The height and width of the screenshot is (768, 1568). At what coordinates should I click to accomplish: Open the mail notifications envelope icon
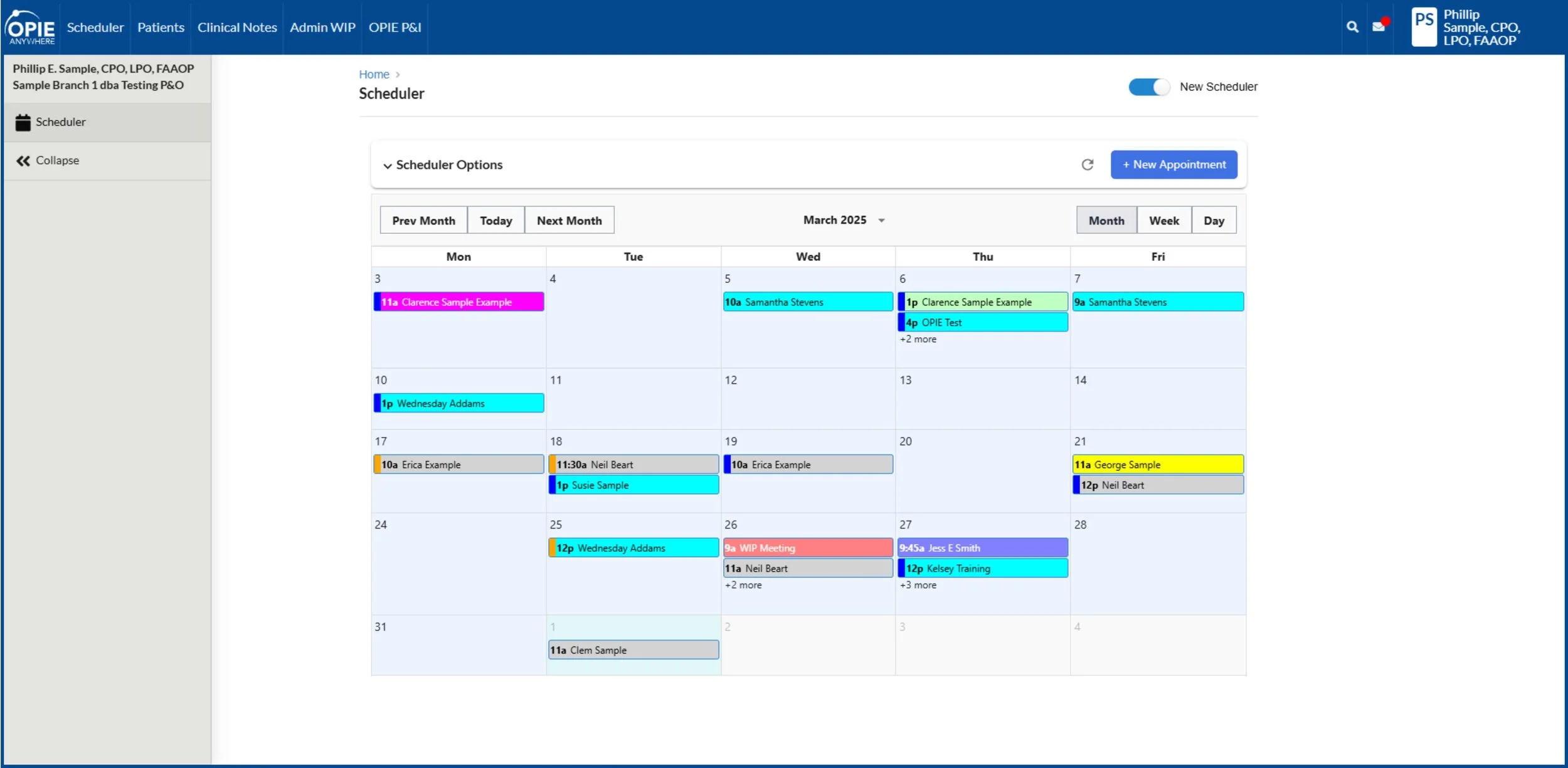(1379, 27)
